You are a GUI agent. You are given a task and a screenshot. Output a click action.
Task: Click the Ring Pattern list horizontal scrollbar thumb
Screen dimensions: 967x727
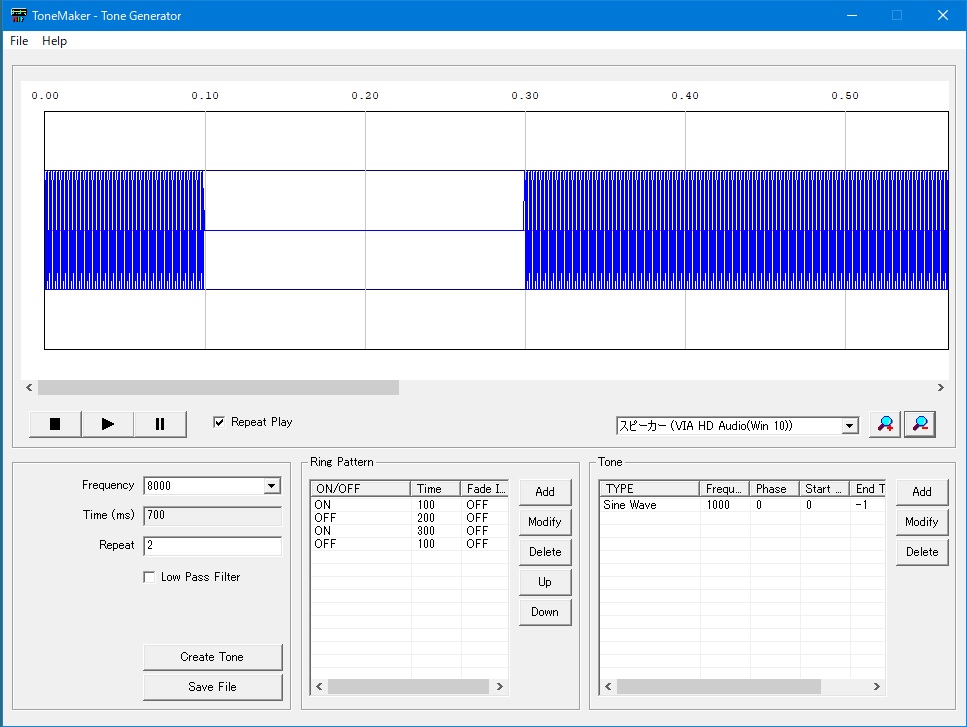point(408,686)
